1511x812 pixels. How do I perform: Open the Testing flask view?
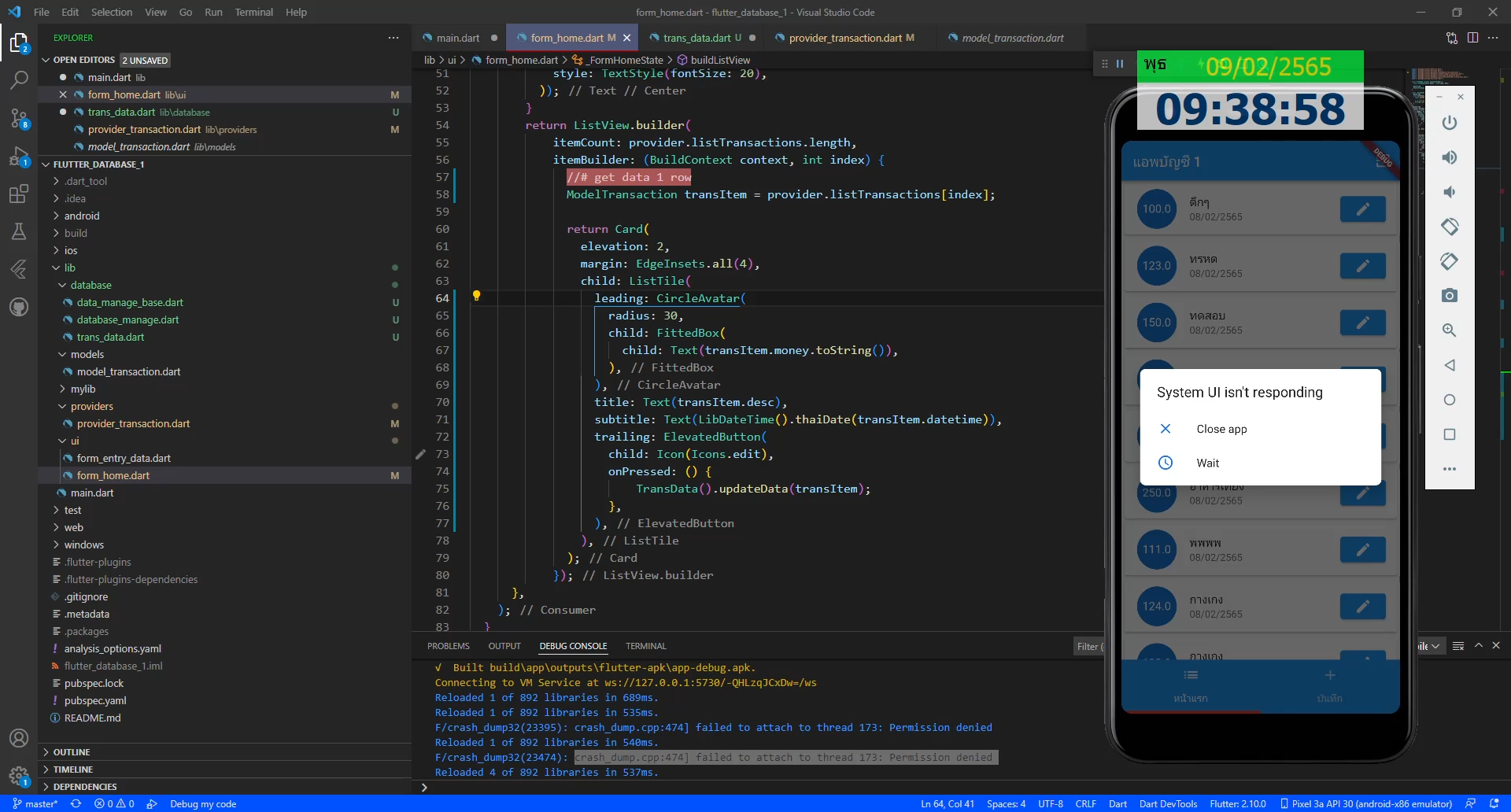(x=19, y=231)
